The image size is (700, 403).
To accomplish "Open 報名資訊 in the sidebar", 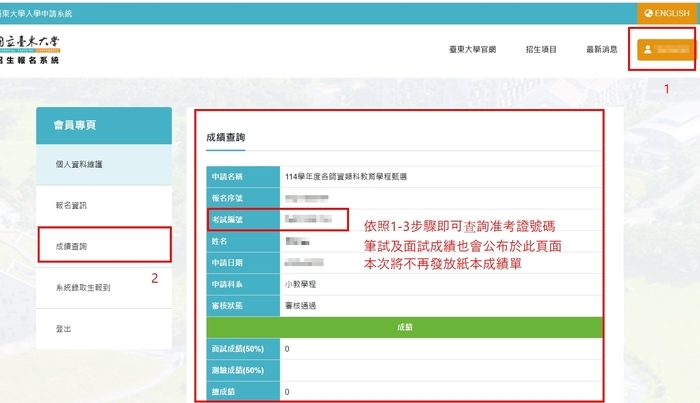I will point(72,205).
